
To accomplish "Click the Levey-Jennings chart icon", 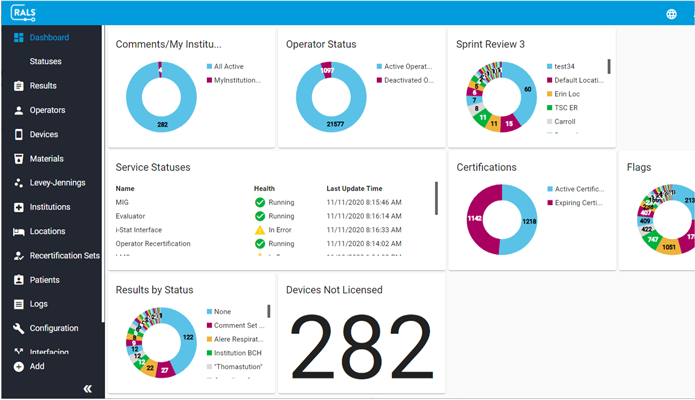I will [x=19, y=183].
